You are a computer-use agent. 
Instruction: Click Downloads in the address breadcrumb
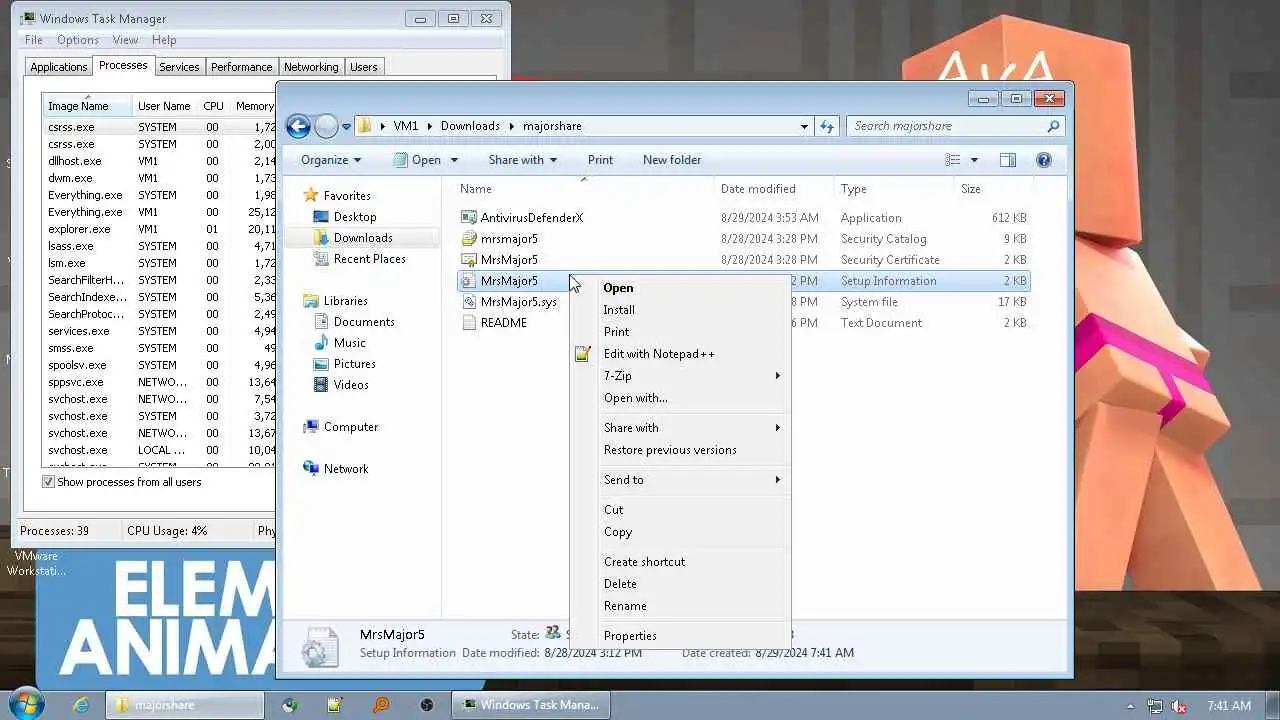tap(470, 126)
